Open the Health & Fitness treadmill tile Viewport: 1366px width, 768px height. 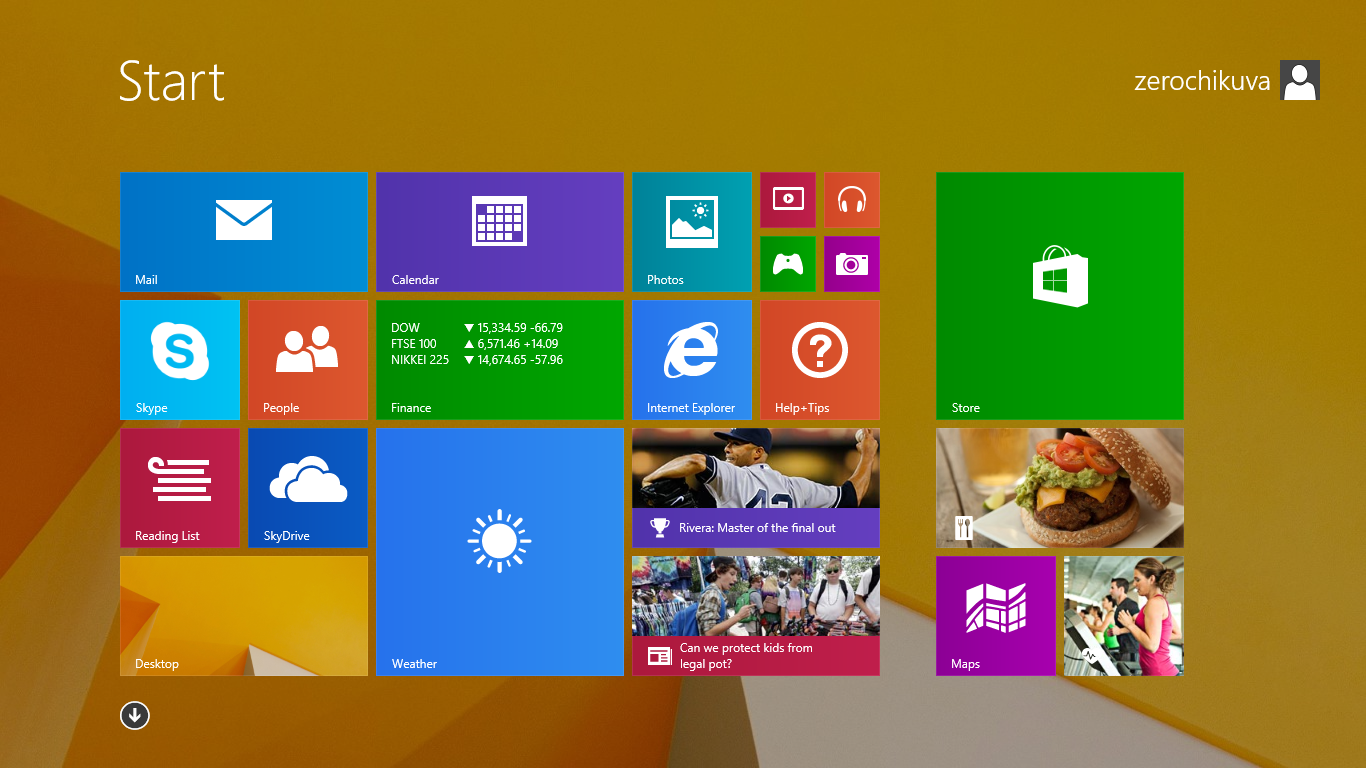click(1124, 616)
